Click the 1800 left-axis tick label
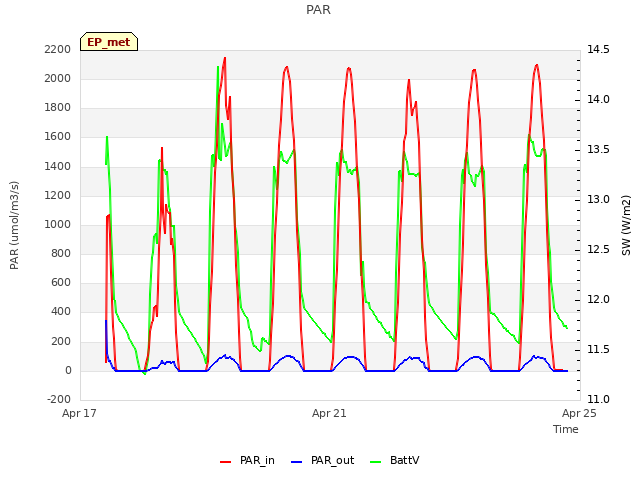The height and width of the screenshot is (480, 640). (x=58, y=108)
